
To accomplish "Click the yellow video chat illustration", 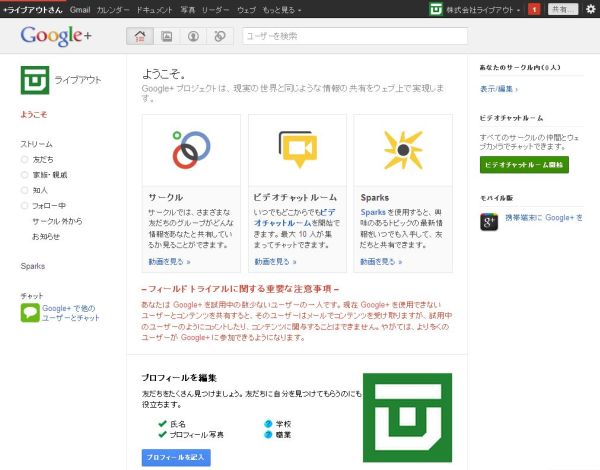I will 298,150.
